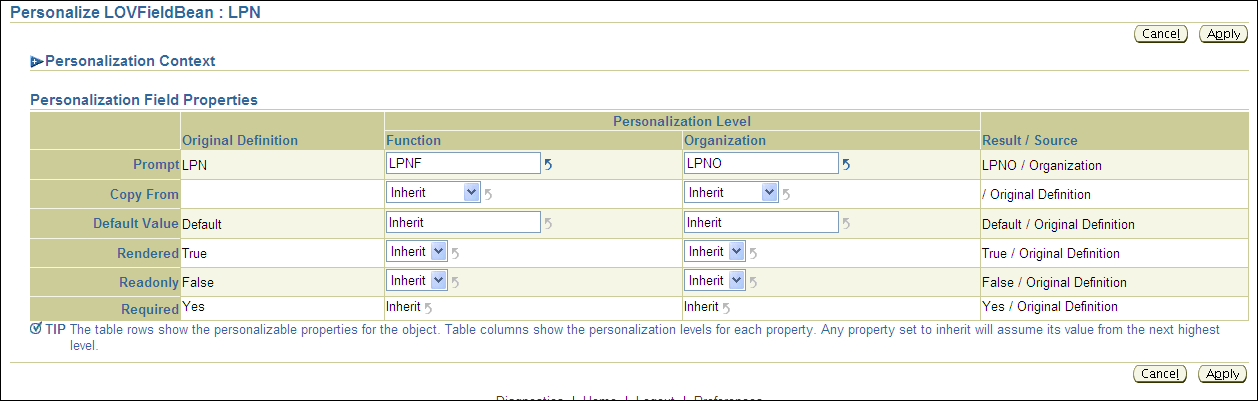Click the Organization column header

tap(725, 141)
